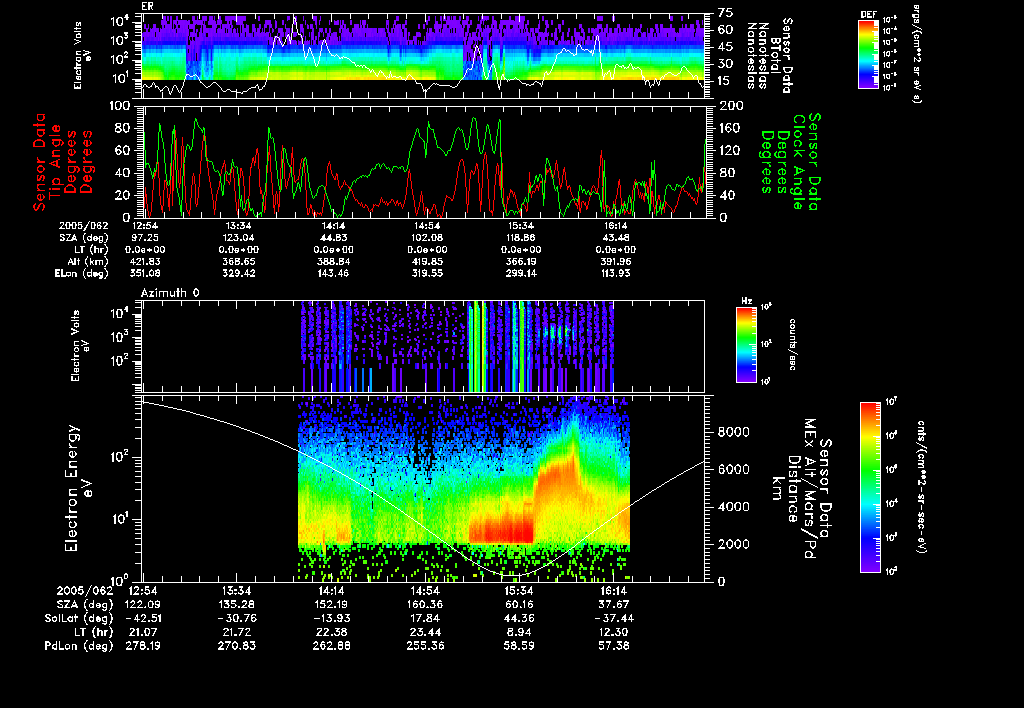Click PdLon value 262.88
1024x708 pixels.
[x=331, y=646]
